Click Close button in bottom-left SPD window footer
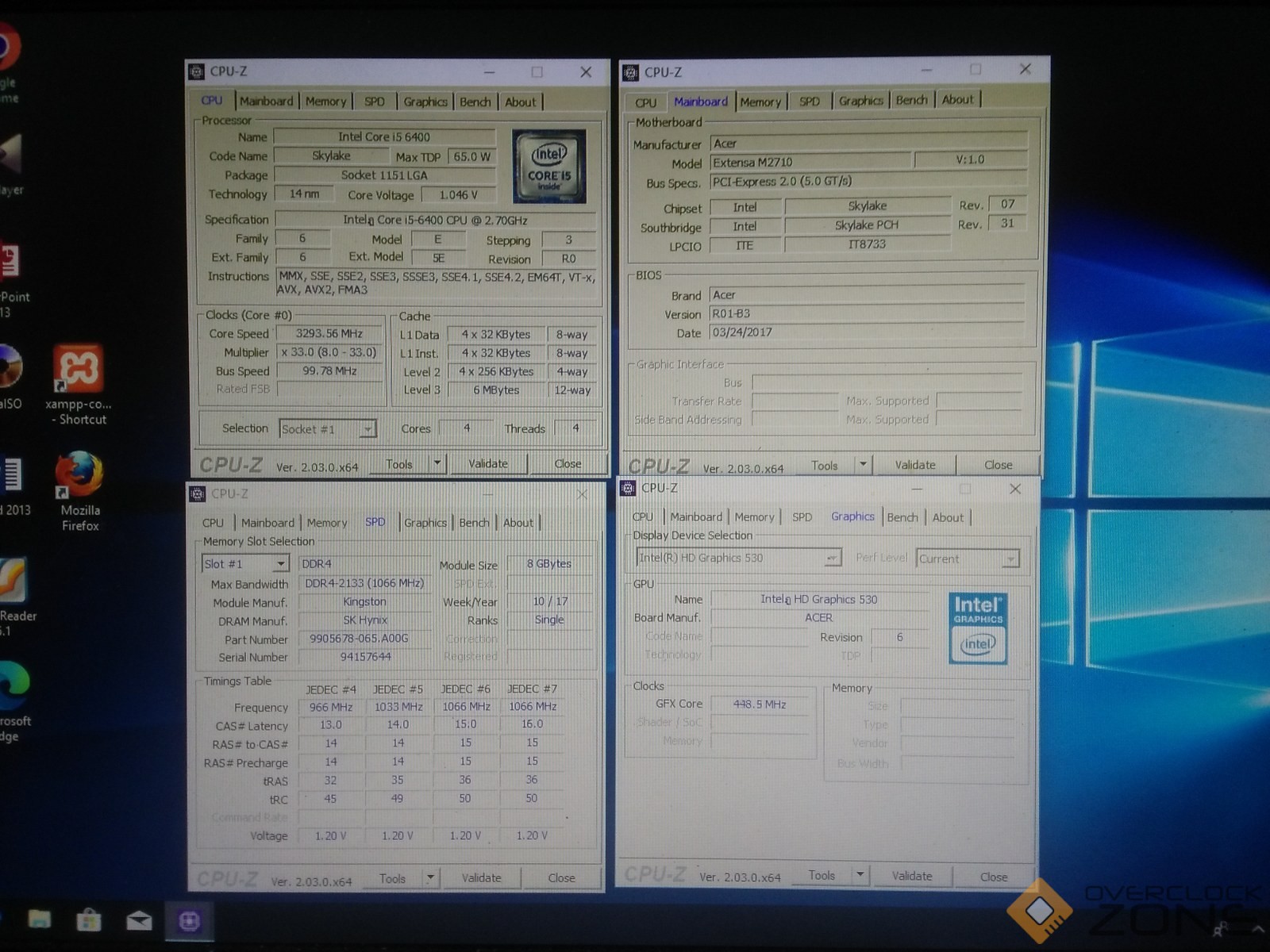The width and height of the screenshot is (1270, 952). tap(561, 878)
